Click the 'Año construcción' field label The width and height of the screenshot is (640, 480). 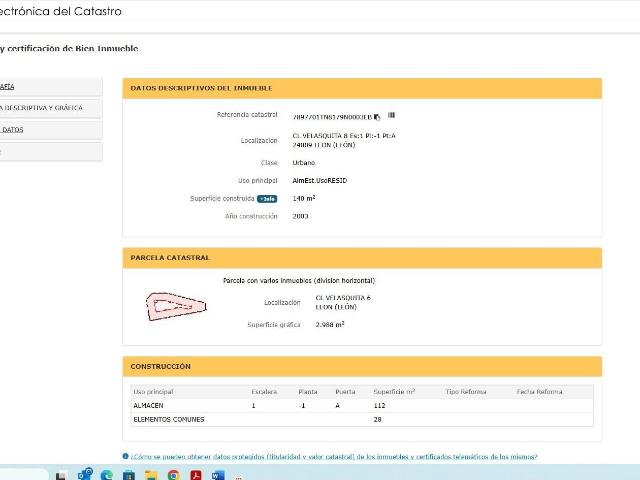(x=251, y=216)
